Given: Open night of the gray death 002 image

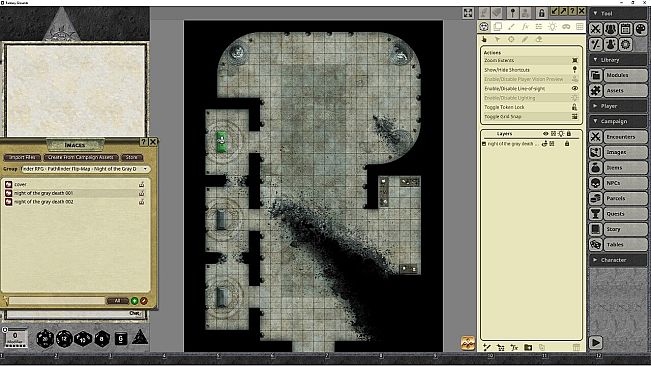Looking at the screenshot, I should pos(44,202).
